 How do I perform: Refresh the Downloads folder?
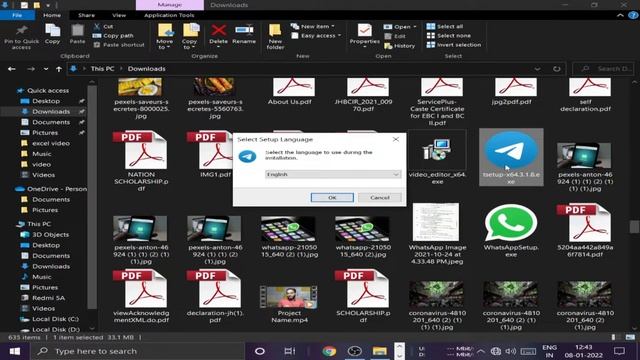point(556,69)
